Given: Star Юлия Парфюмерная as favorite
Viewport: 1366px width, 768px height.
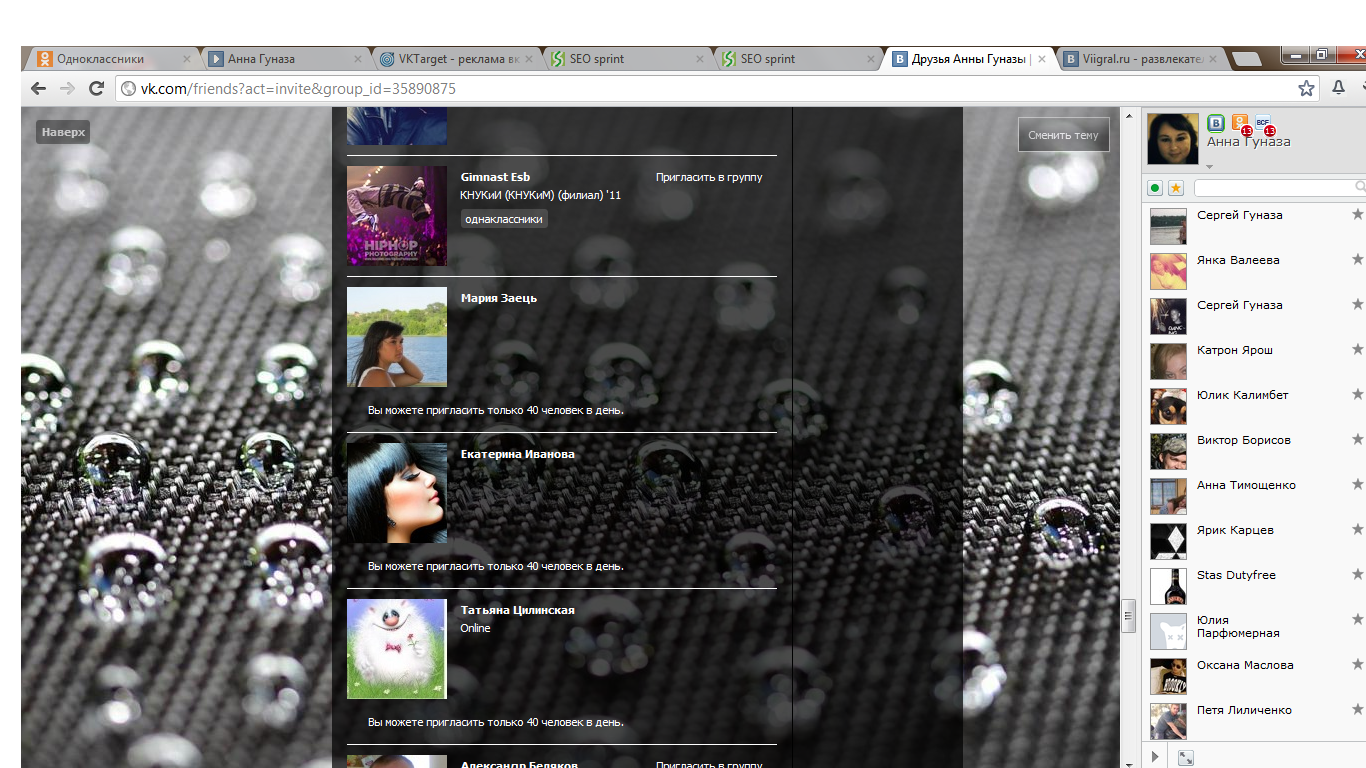Looking at the screenshot, I should (1357, 620).
